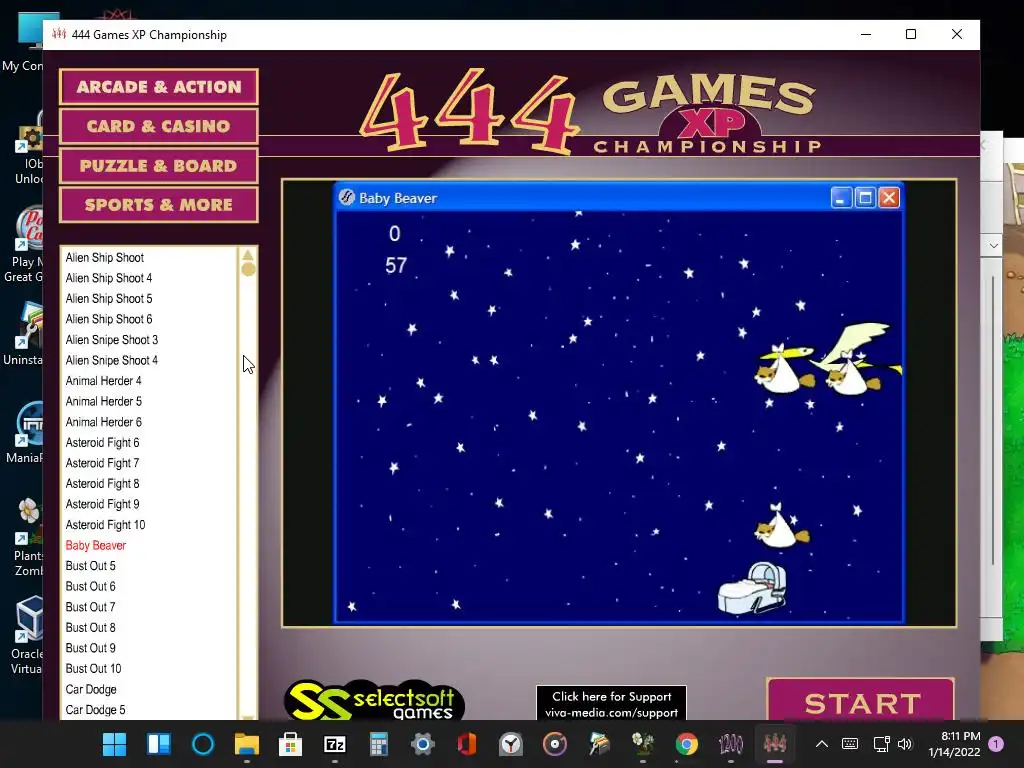Select Bust Out 5
Image resolution: width=1024 pixels, height=768 pixels.
(x=90, y=566)
